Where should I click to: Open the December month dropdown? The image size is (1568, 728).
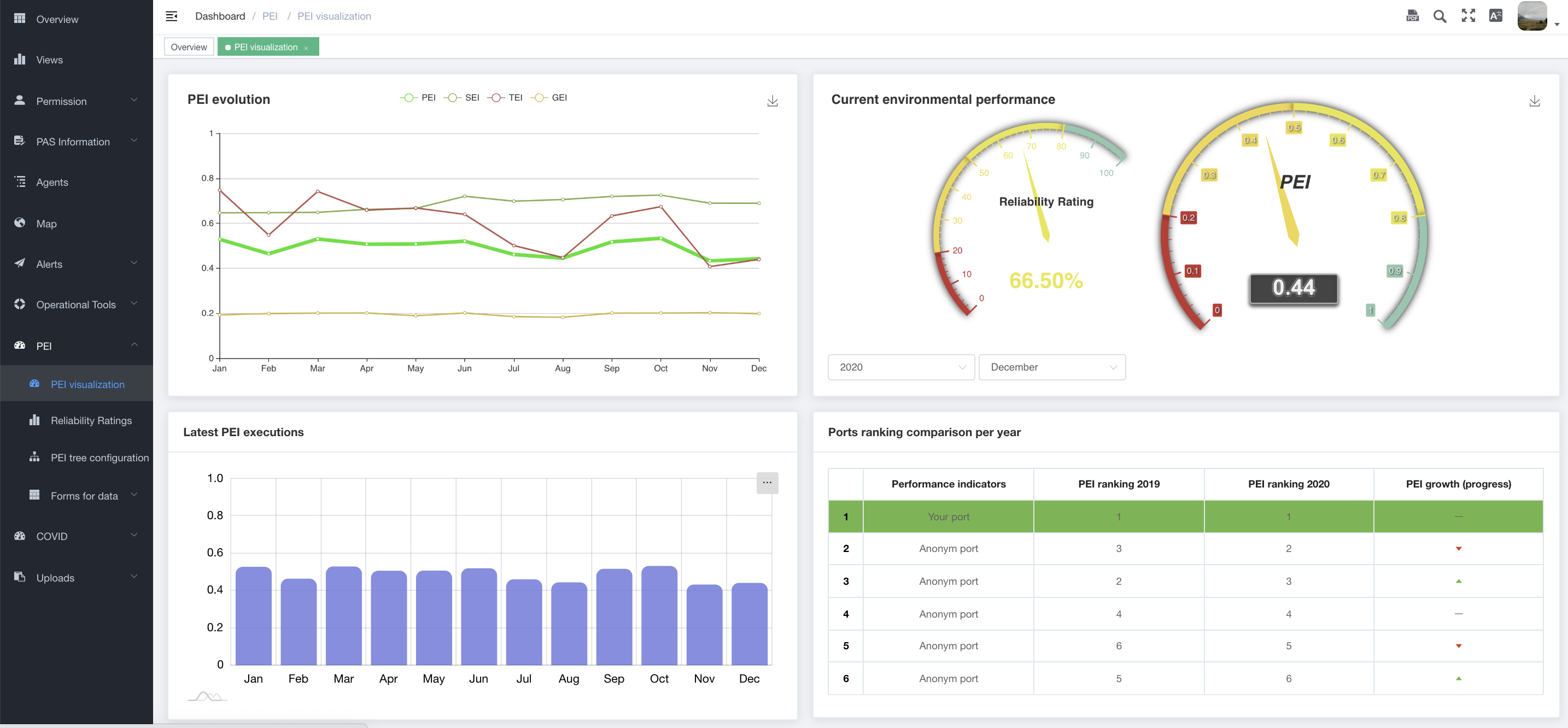click(1052, 367)
